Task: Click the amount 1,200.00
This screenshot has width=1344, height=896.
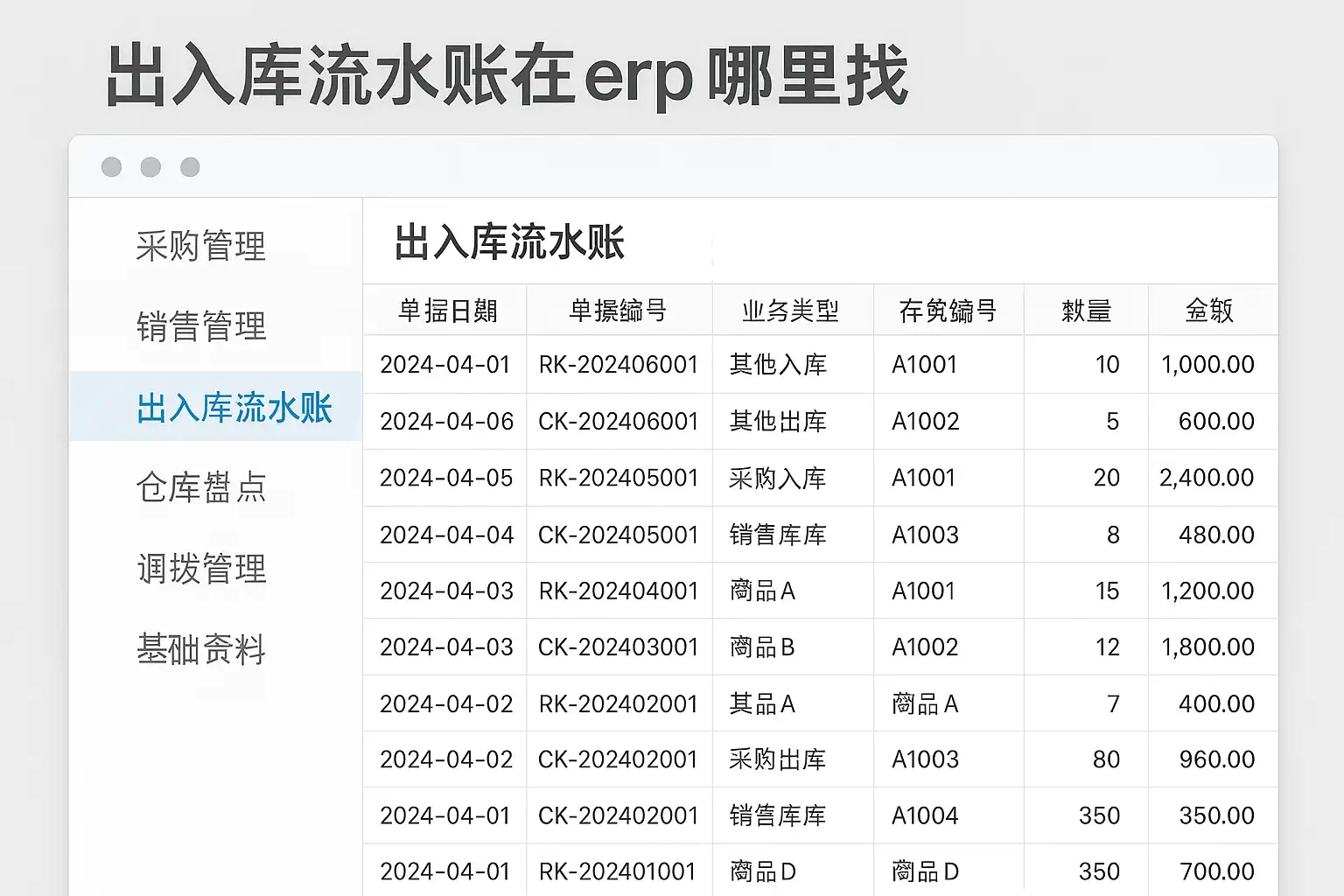Action: tap(1207, 591)
